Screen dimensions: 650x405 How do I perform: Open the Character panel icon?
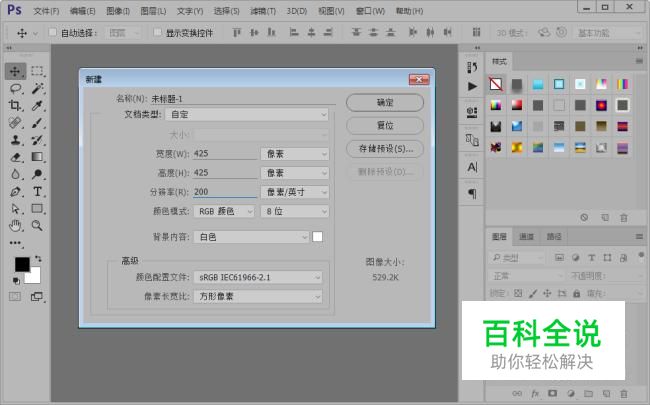point(472,167)
